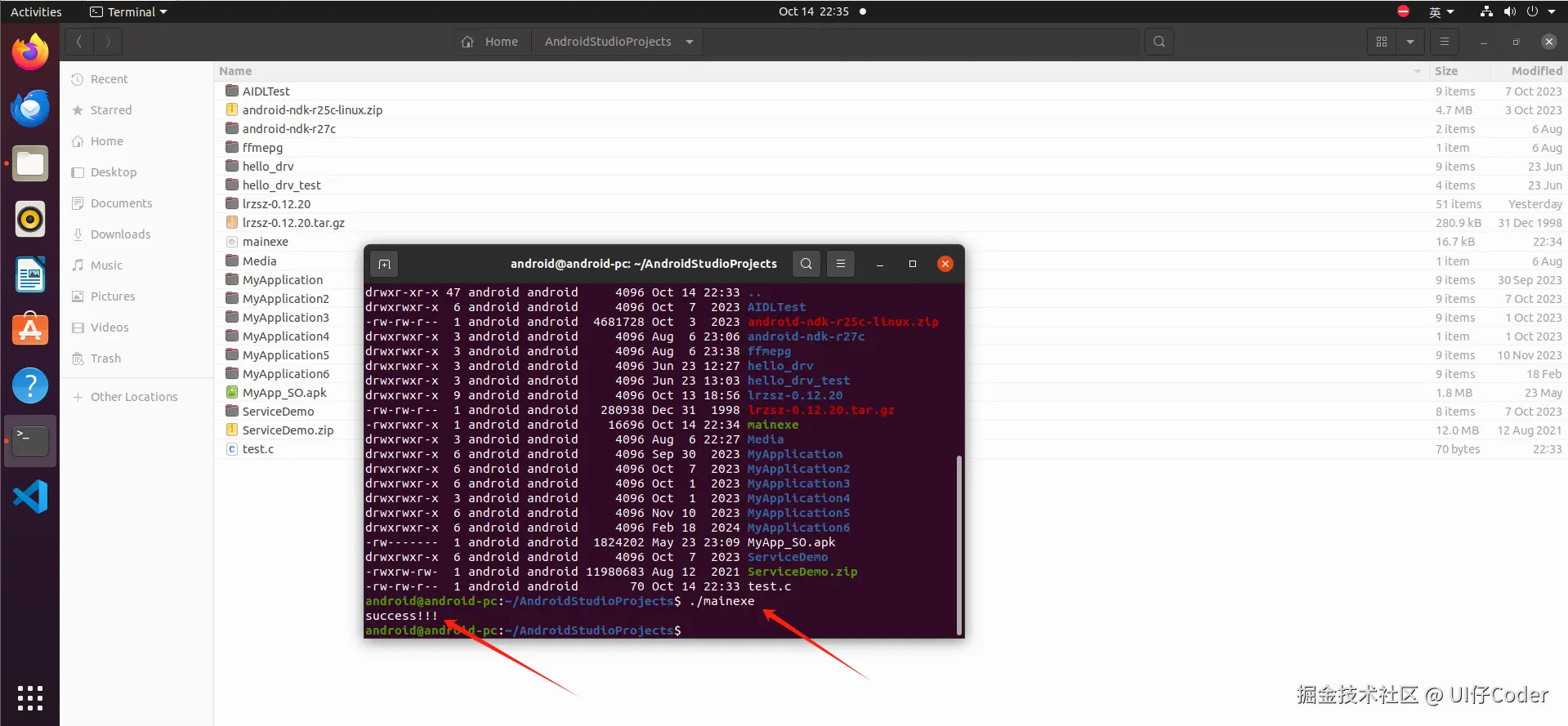Open the Terminal app menu in top bar
Image resolution: width=1568 pixels, height=726 pixels.
(128, 11)
